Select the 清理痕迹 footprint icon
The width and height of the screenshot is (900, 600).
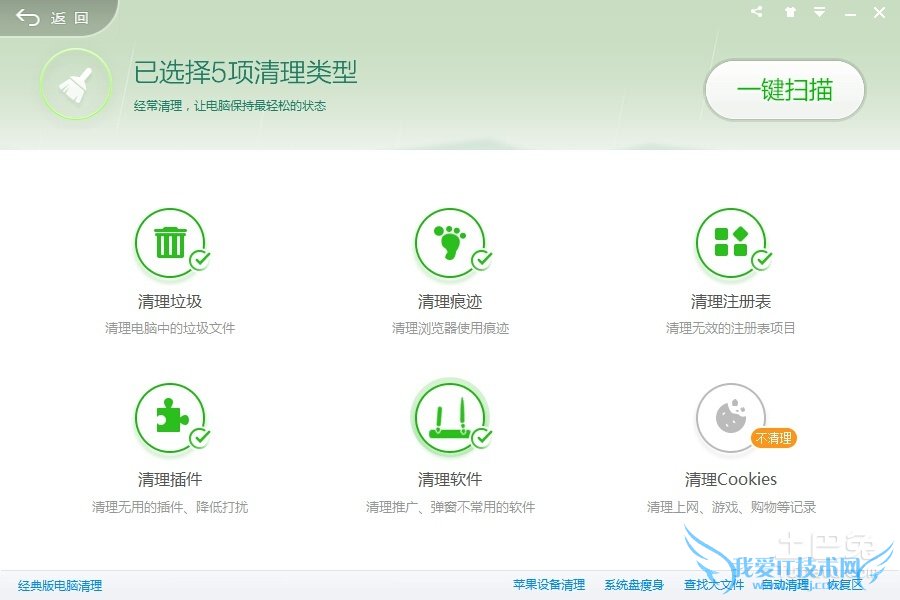(450, 243)
